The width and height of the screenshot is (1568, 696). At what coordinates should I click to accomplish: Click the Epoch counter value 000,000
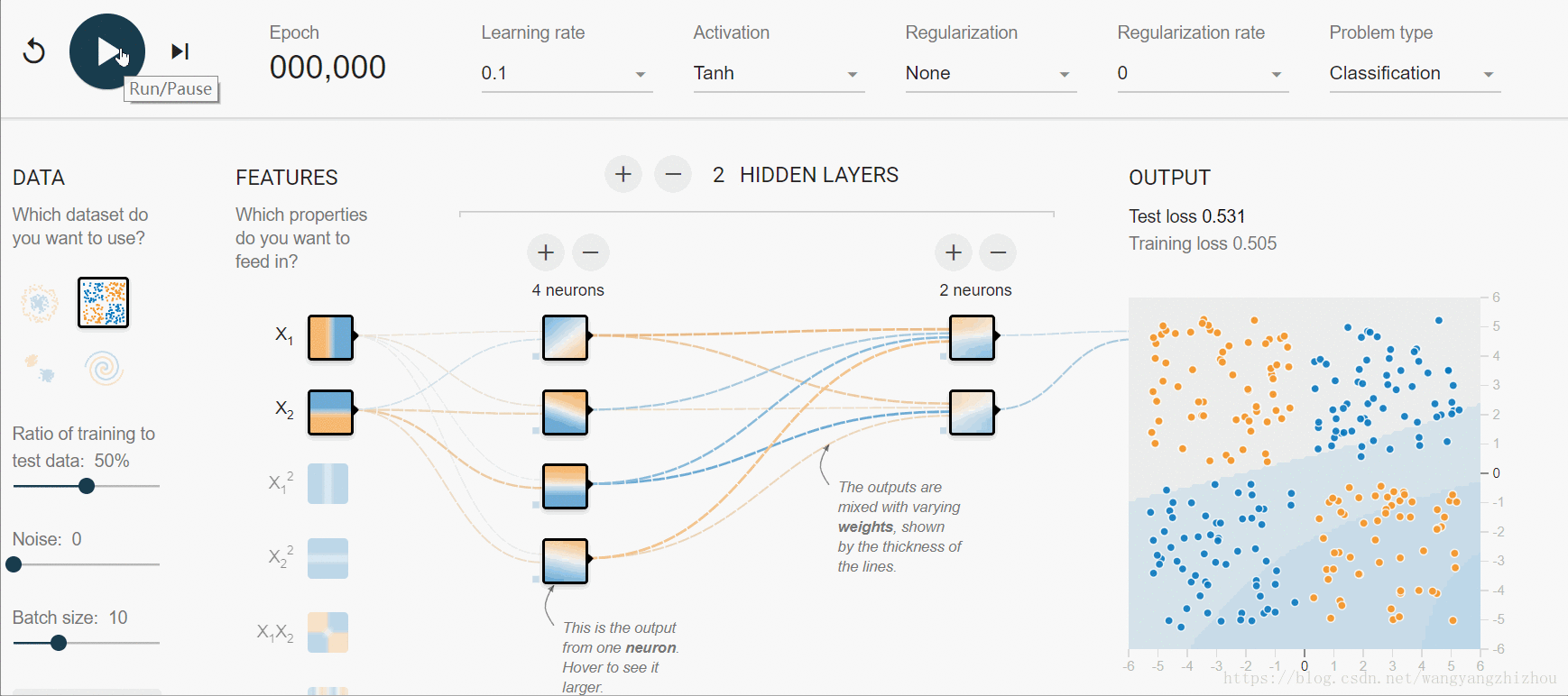click(x=327, y=67)
